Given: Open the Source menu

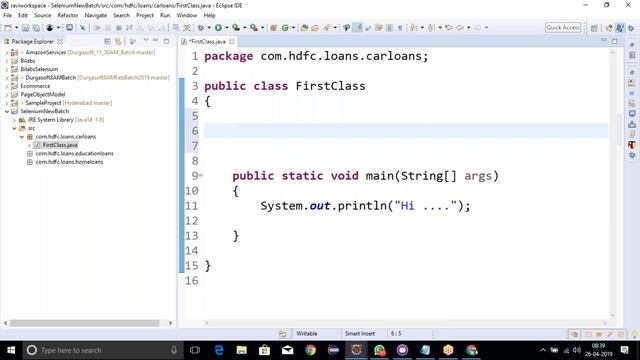Looking at the screenshot, I should (42, 15).
